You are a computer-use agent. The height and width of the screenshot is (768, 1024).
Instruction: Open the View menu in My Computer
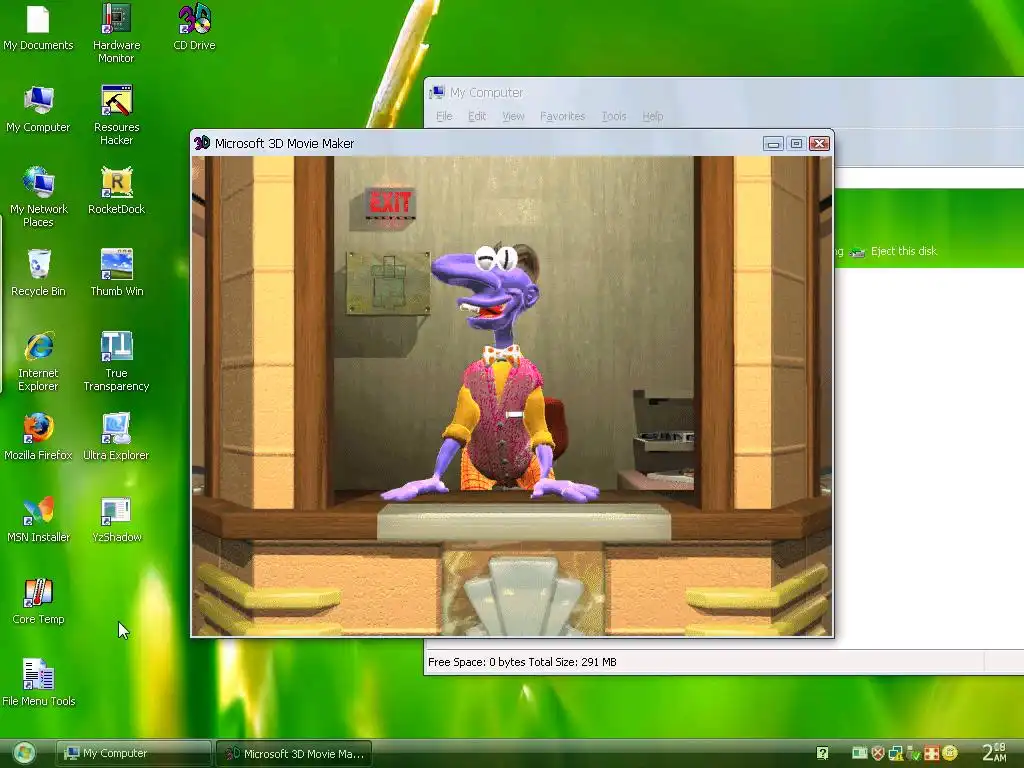[513, 116]
